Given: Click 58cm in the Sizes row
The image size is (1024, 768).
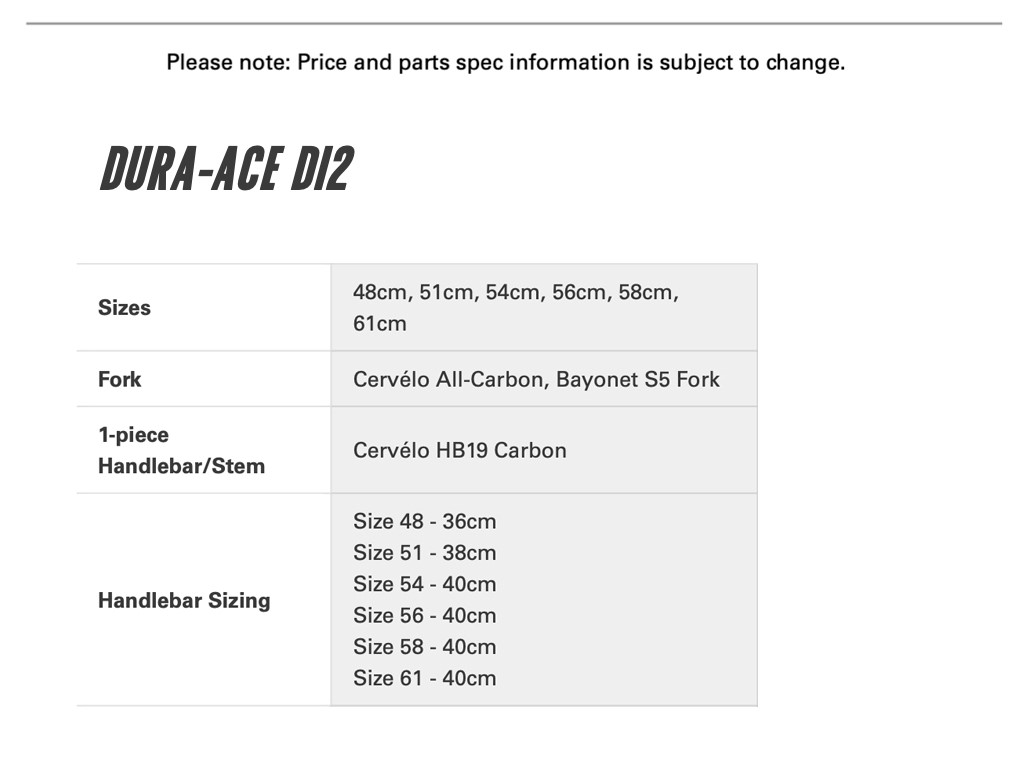Looking at the screenshot, I should coord(647,293).
